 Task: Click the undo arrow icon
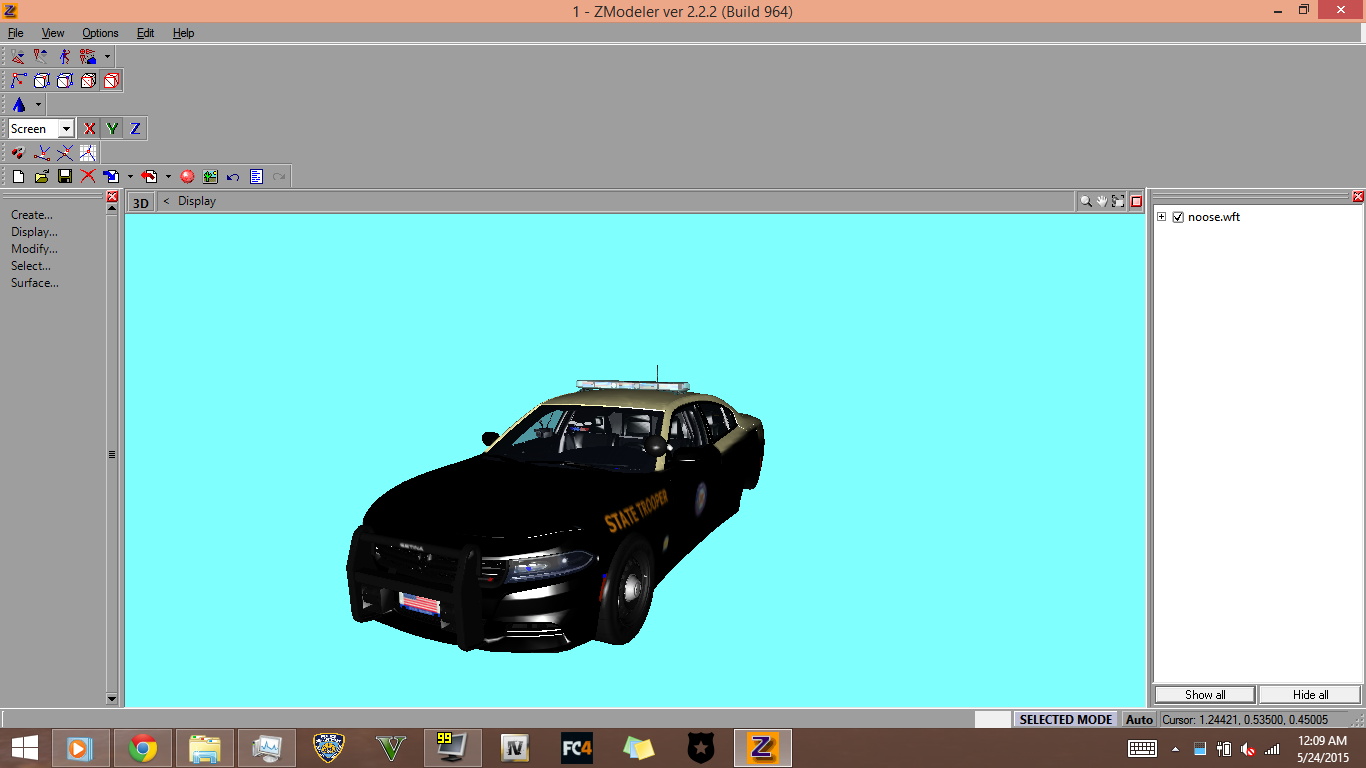tap(233, 177)
